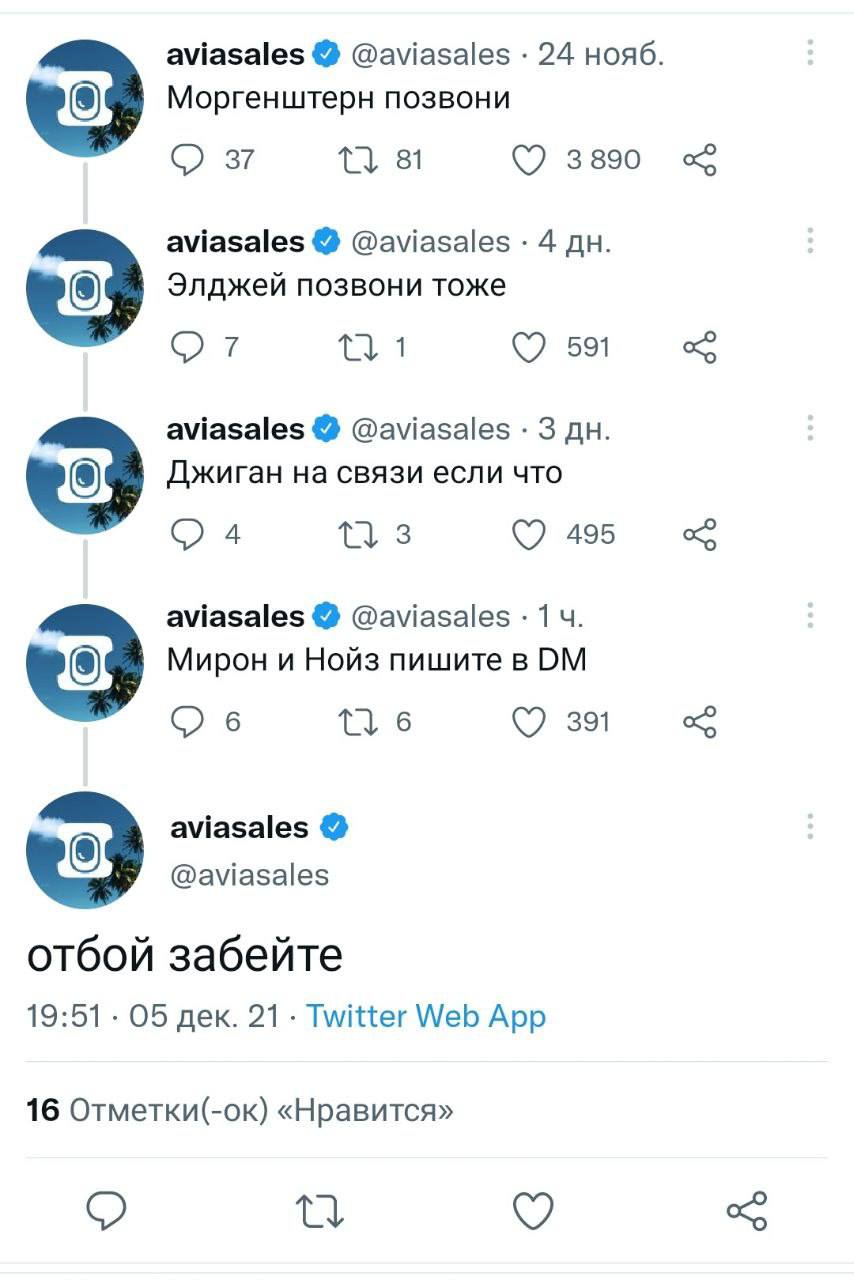Share the "Элджей позвони тоже" tweet
This screenshot has height=1280, width=854.
(x=700, y=347)
